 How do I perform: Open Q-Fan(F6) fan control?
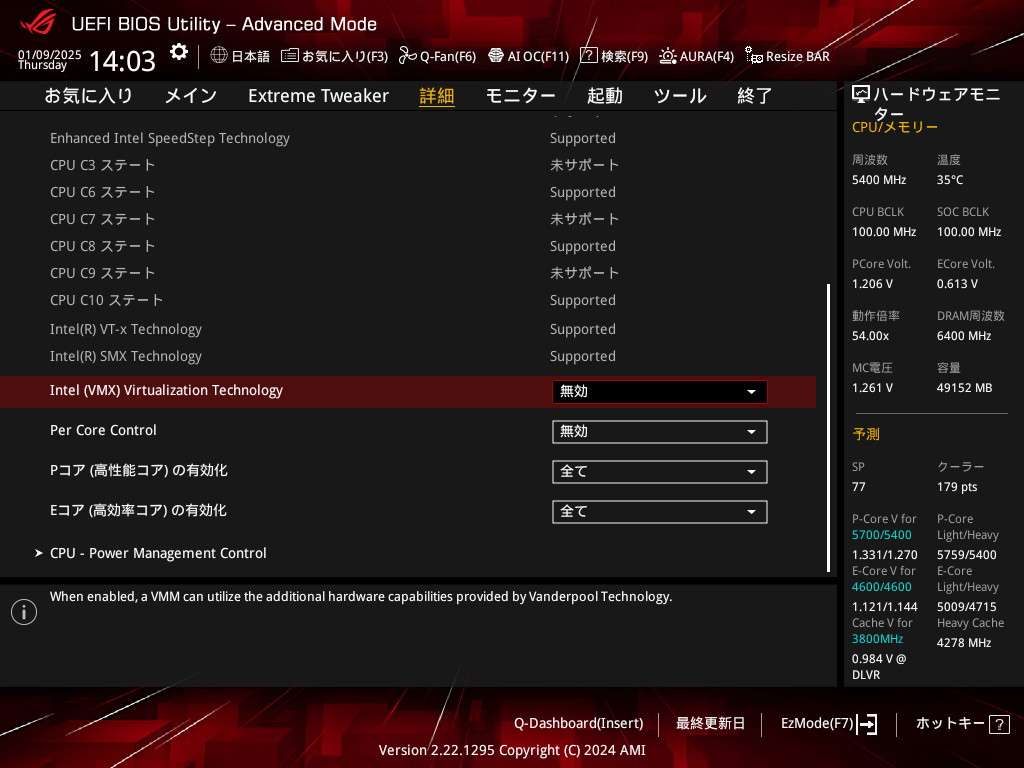click(x=407, y=56)
